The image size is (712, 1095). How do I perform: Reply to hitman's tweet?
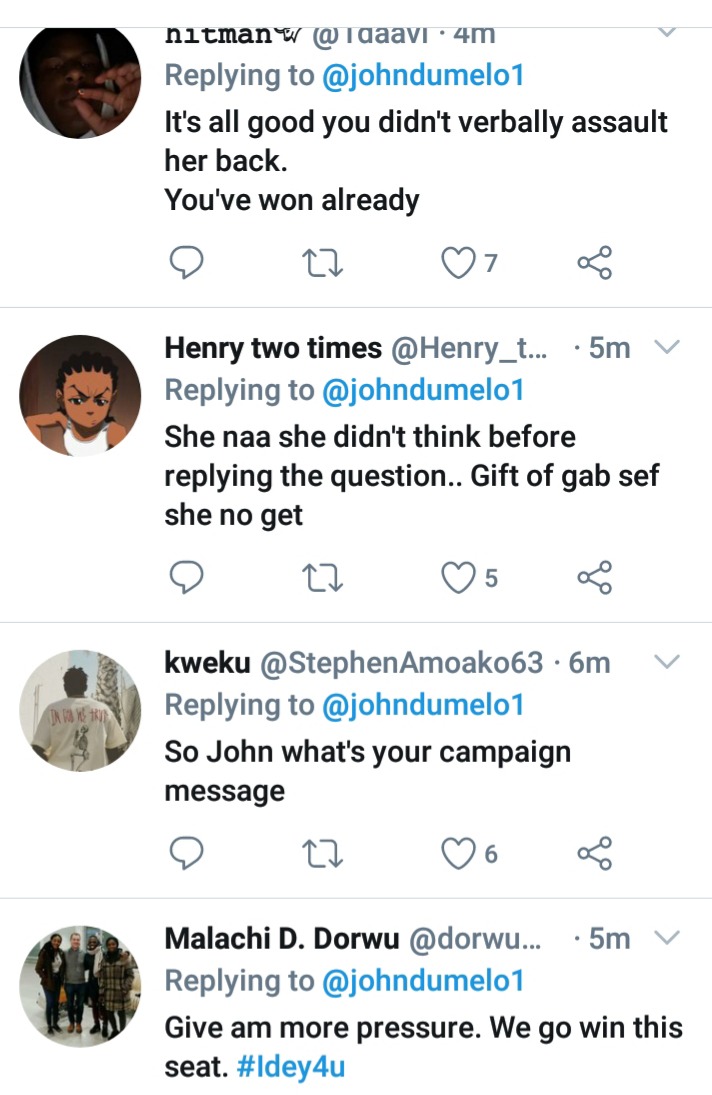pyautogui.click(x=185, y=262)
